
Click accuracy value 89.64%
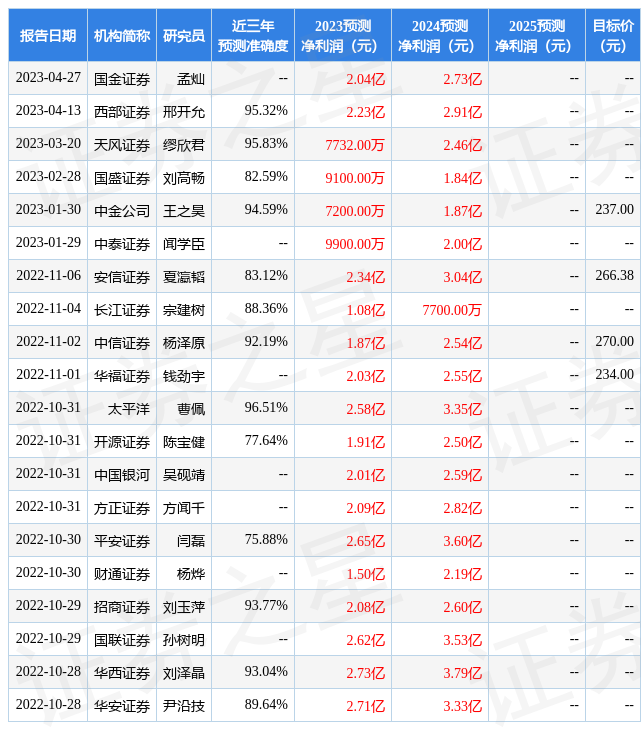click(x=266, y=705)
